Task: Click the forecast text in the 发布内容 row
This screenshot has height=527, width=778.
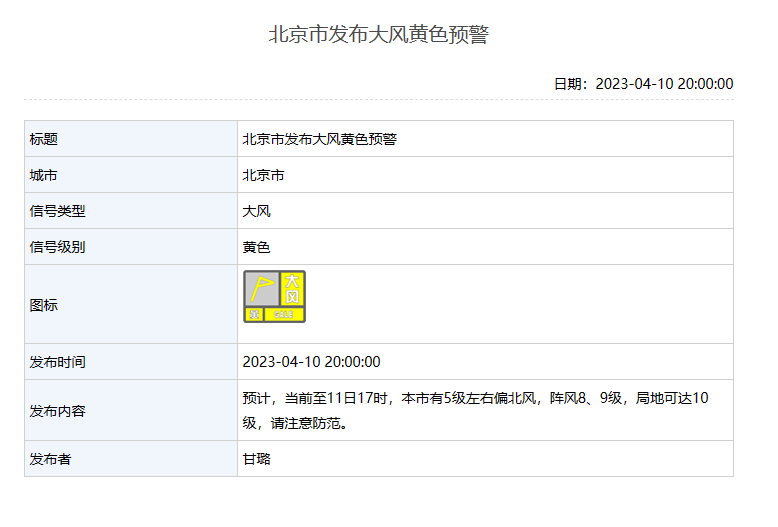Action: click(x=475, y=398)
